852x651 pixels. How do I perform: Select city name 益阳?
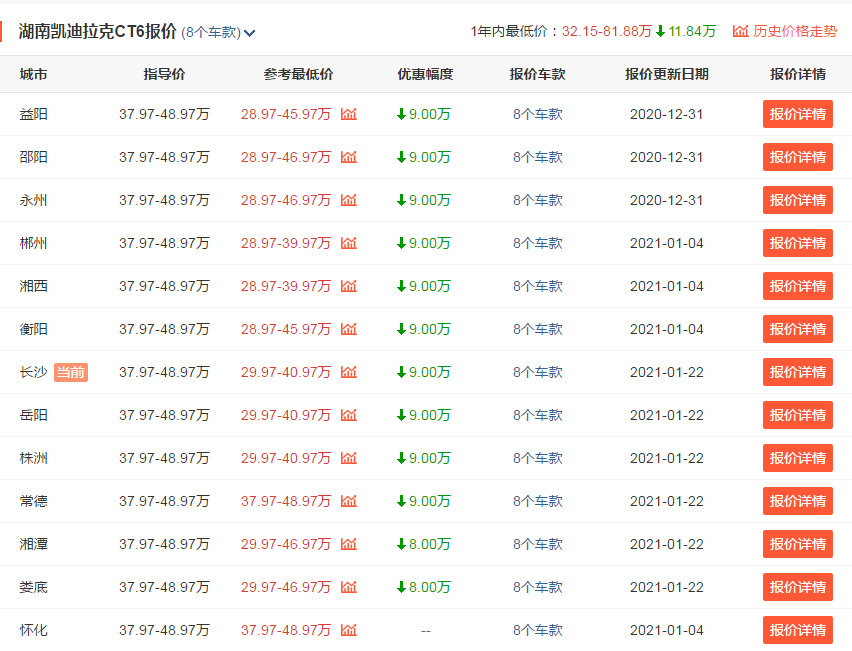click(x=34, y=114)
